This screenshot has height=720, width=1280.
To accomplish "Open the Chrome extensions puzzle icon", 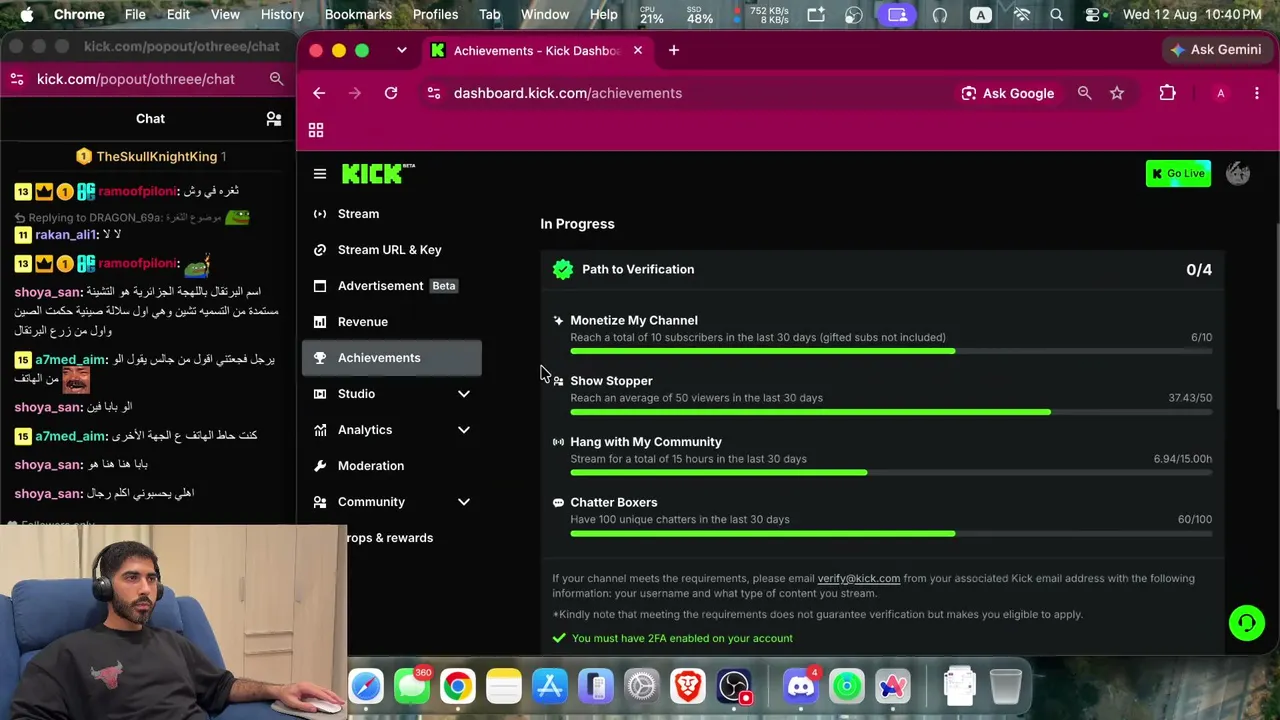I will click(x=1167, y=93).
